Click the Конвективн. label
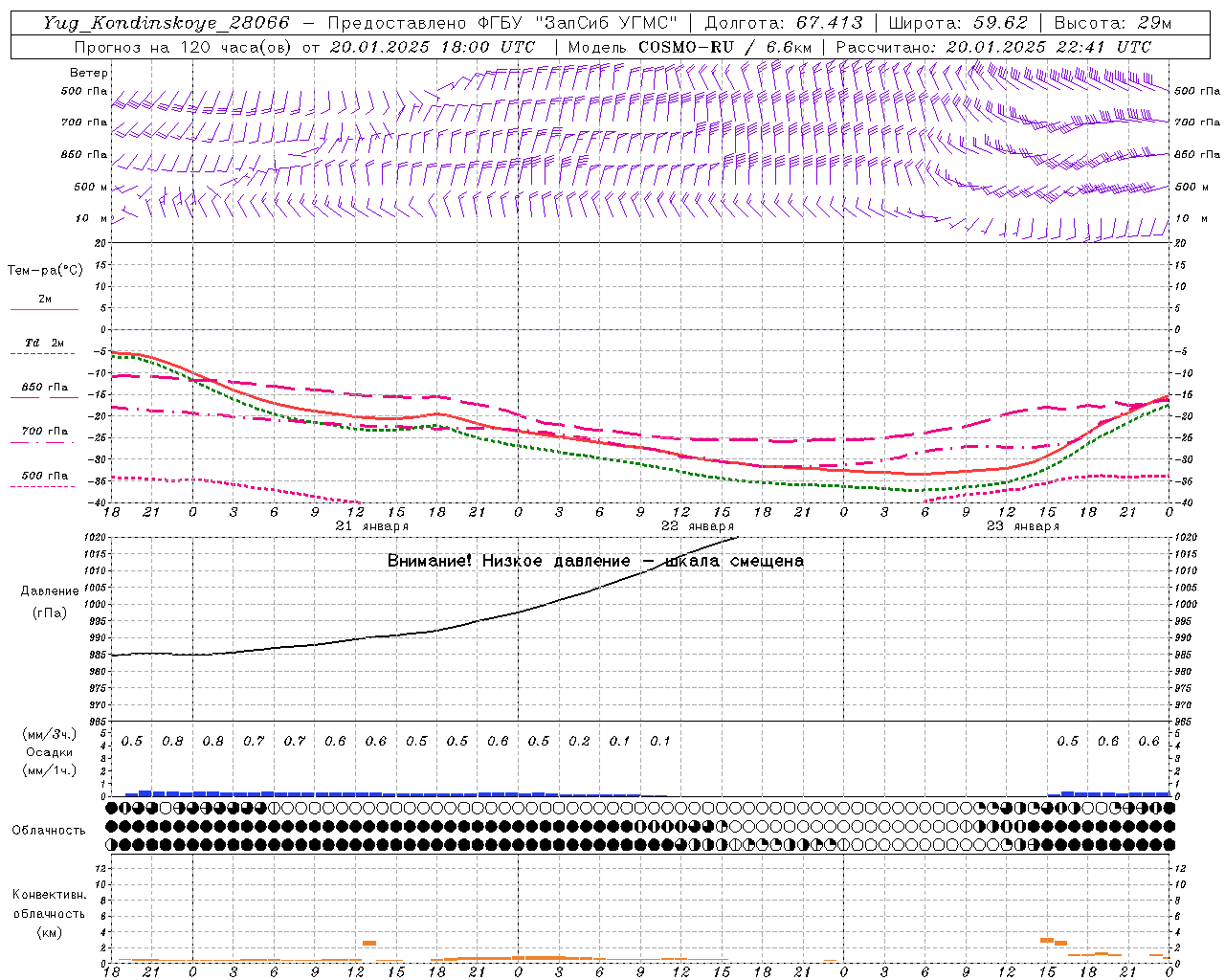This screenshot has height=980, width=1225. click(50, 895)
